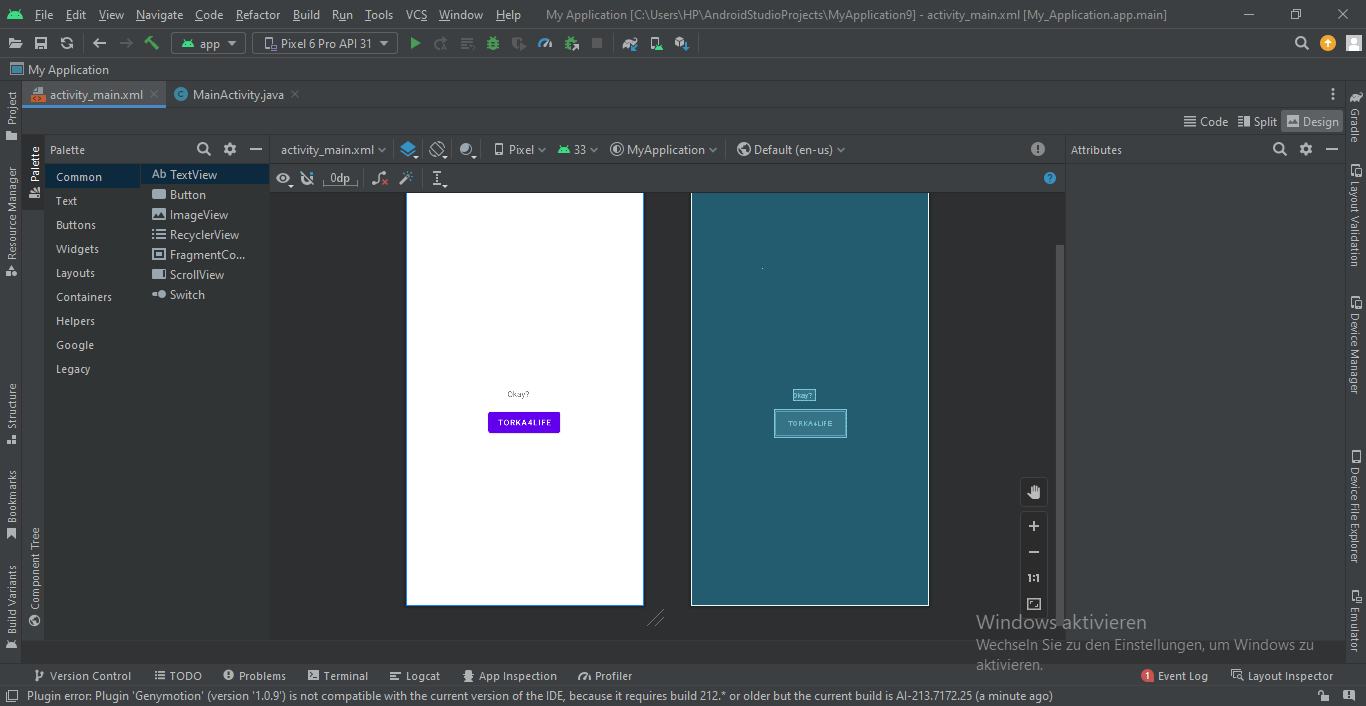The width and height of the screenshot is (1366, 706).
Task: Switch to the MainActivity.java tab
Action: point(238,94)
